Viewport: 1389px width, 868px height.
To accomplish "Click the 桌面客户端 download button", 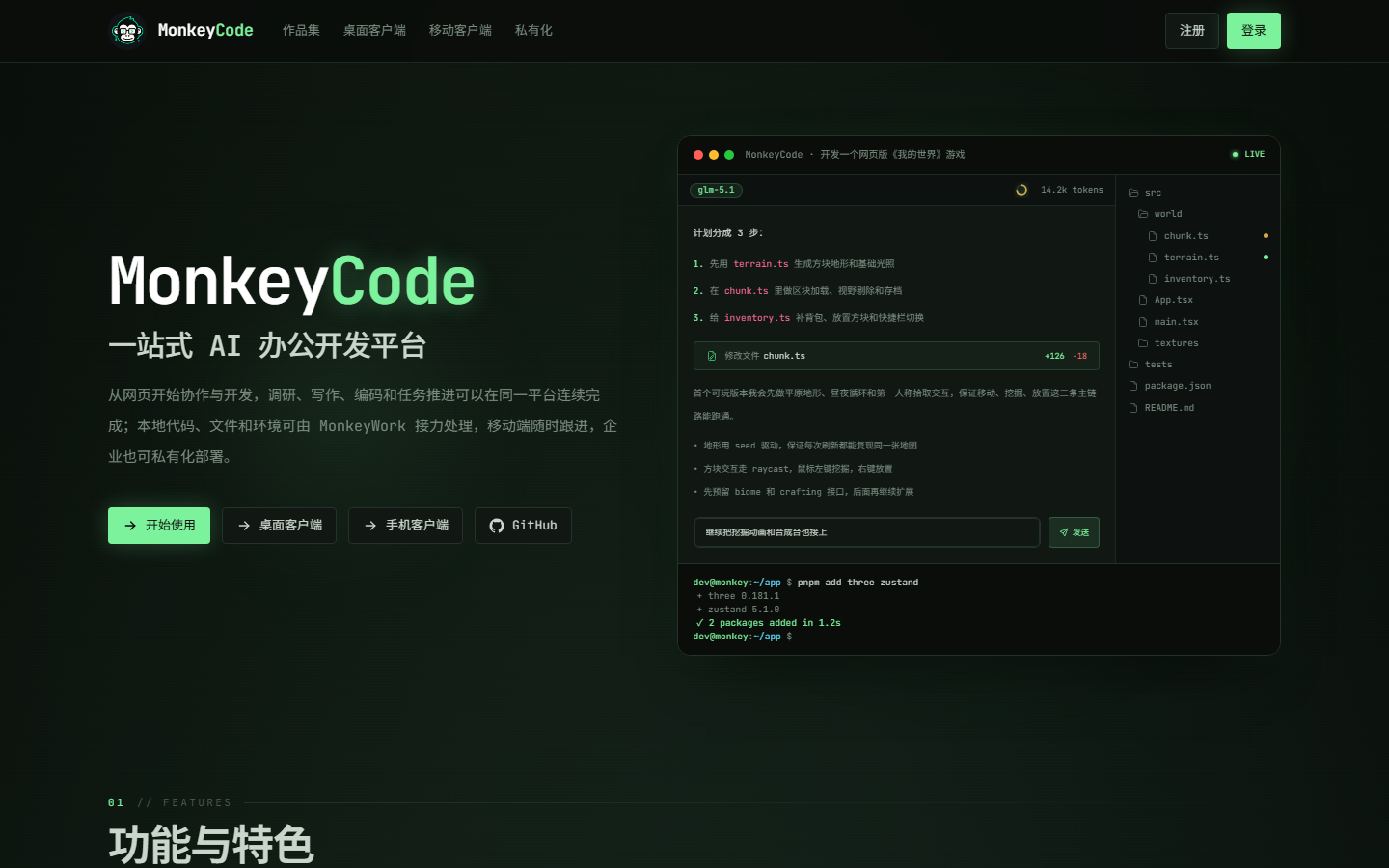I will [279, 526].
